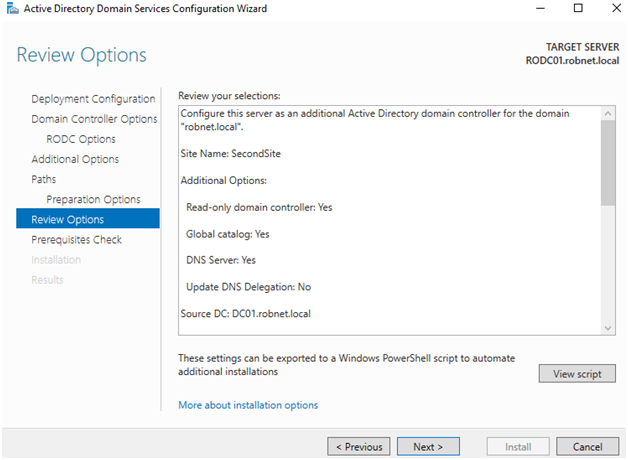Open Deployment Configuration step
The width and height of the screenshot is (628, 460).
tap(93, 99)
